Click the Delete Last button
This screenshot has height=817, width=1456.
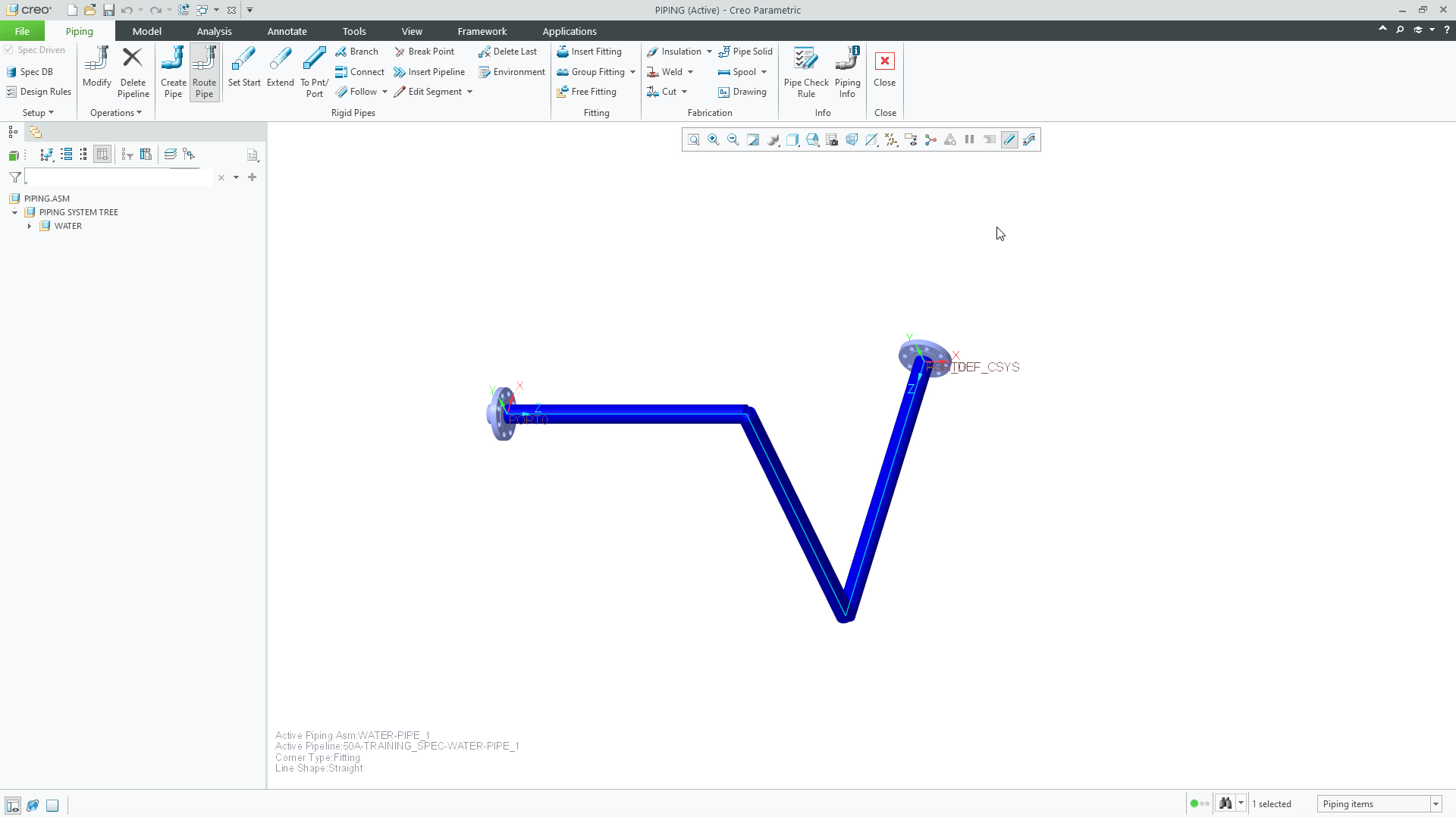point(507,52)
